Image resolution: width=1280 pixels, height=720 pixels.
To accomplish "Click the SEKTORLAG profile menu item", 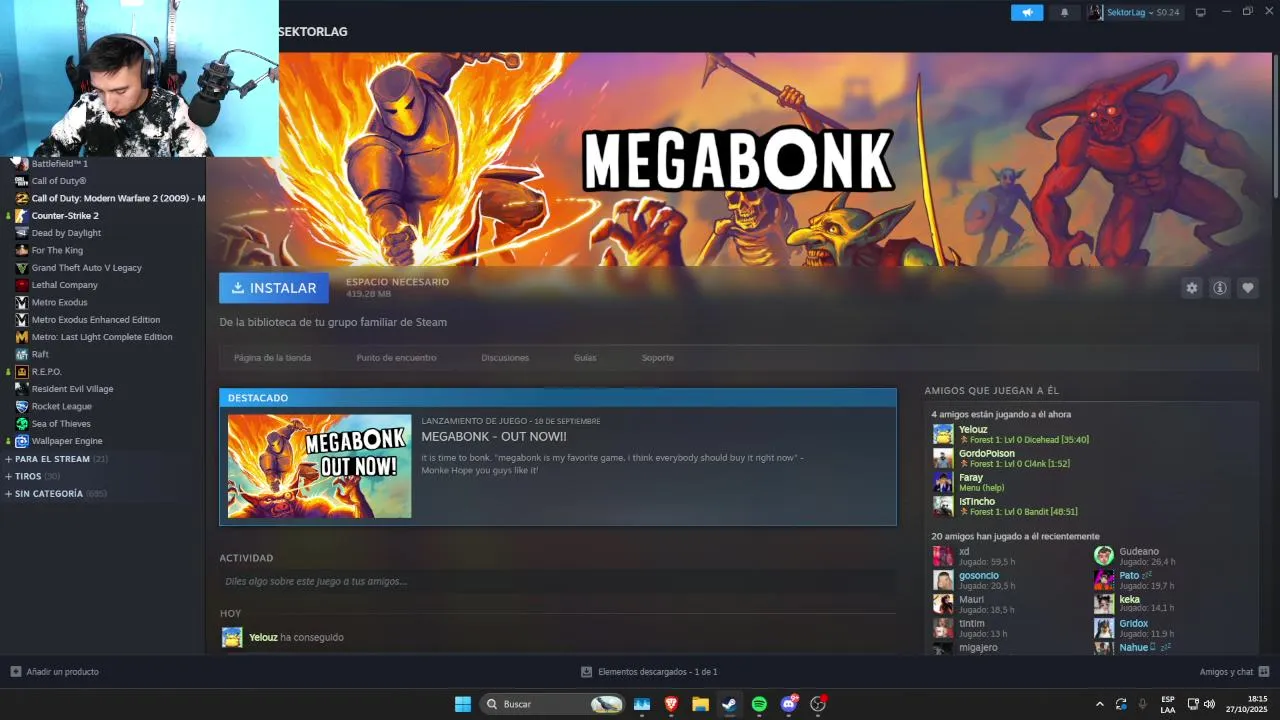I will pos(313,32).
